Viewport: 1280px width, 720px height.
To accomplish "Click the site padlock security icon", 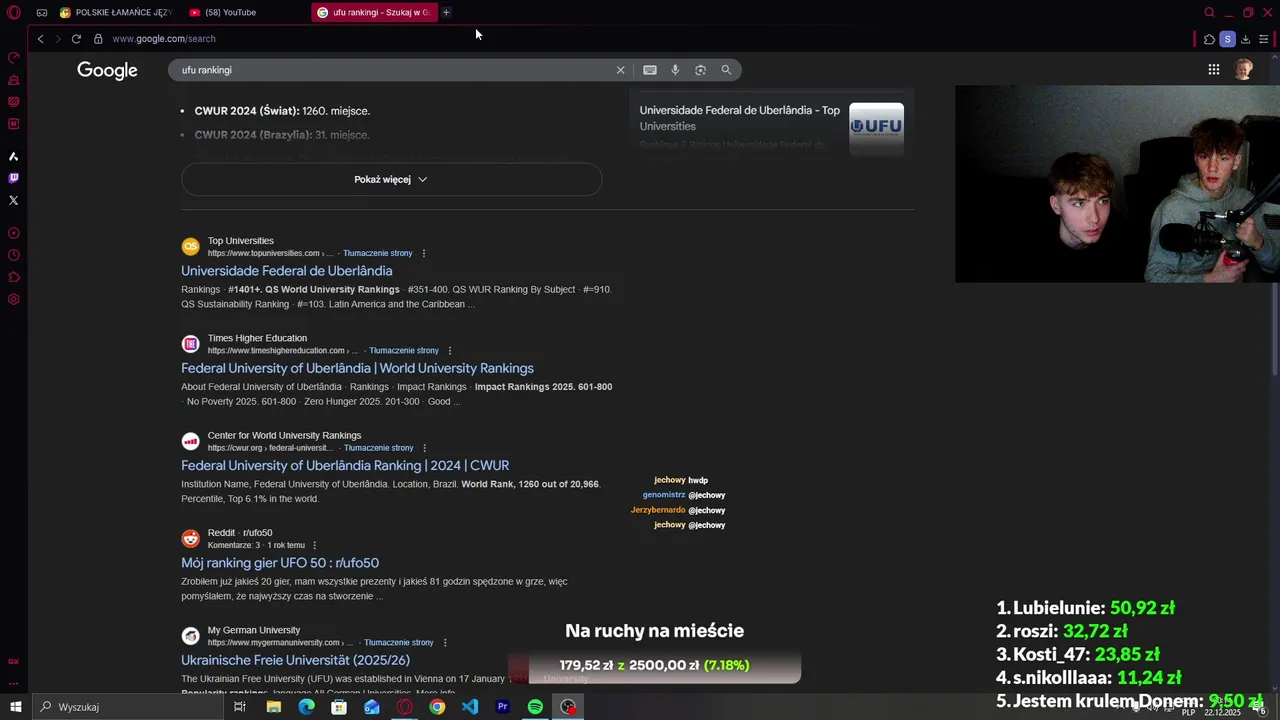I will pos(98,39).
